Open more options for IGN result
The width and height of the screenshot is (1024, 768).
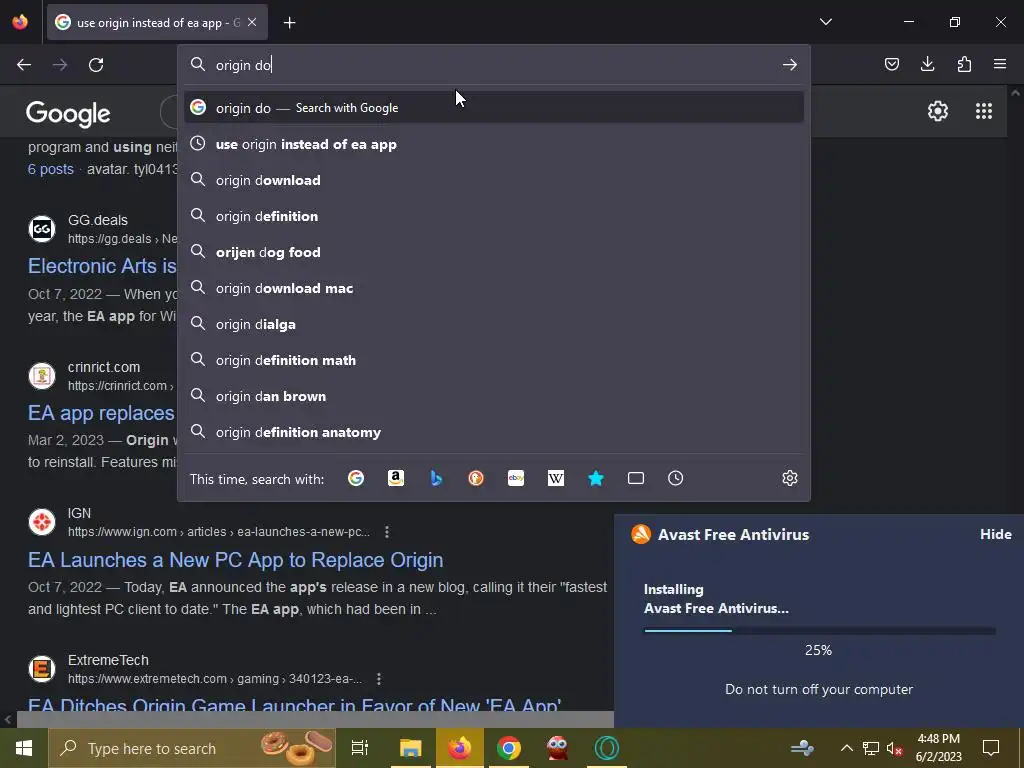point(387,532)
